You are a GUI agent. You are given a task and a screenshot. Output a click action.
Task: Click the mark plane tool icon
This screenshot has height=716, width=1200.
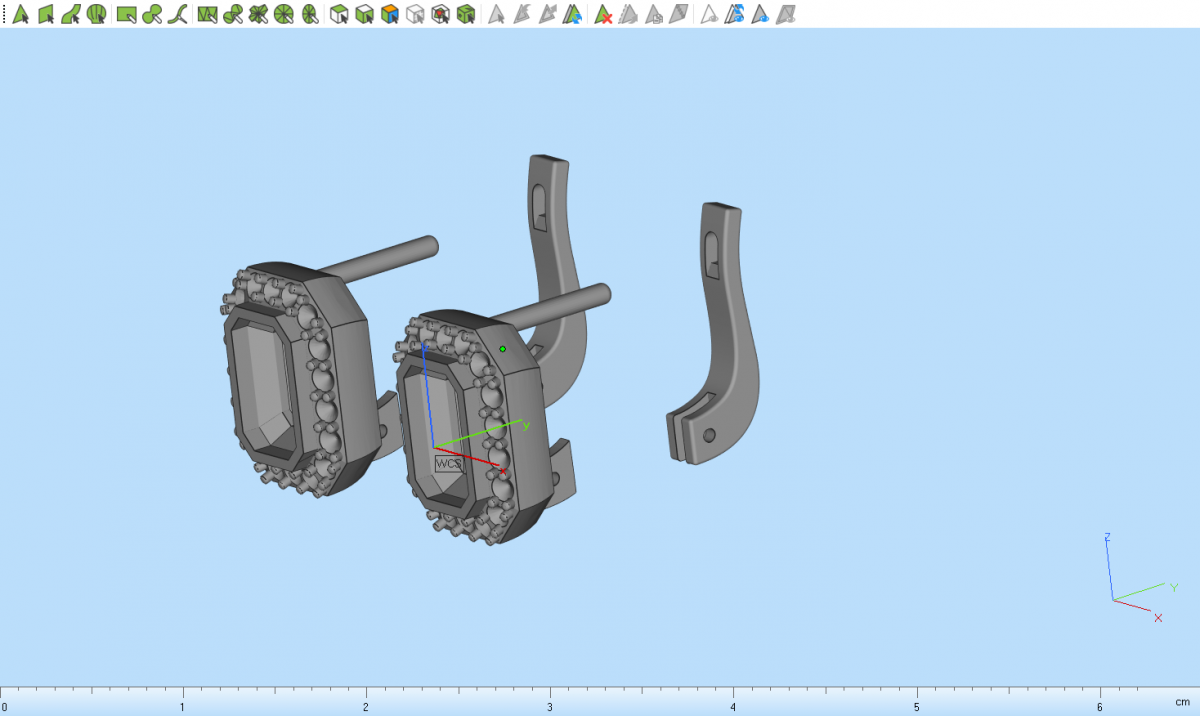(45, 14)
